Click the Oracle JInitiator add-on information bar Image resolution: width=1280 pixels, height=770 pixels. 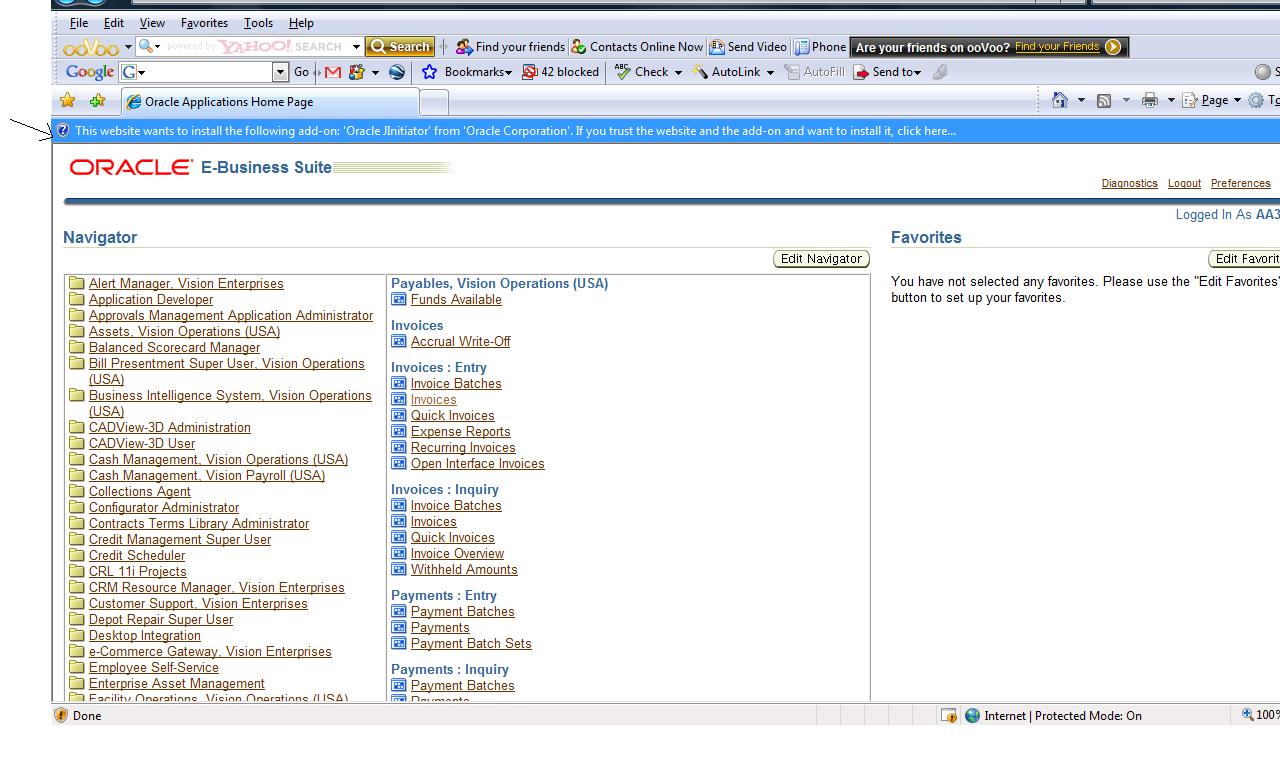[515, 131]
